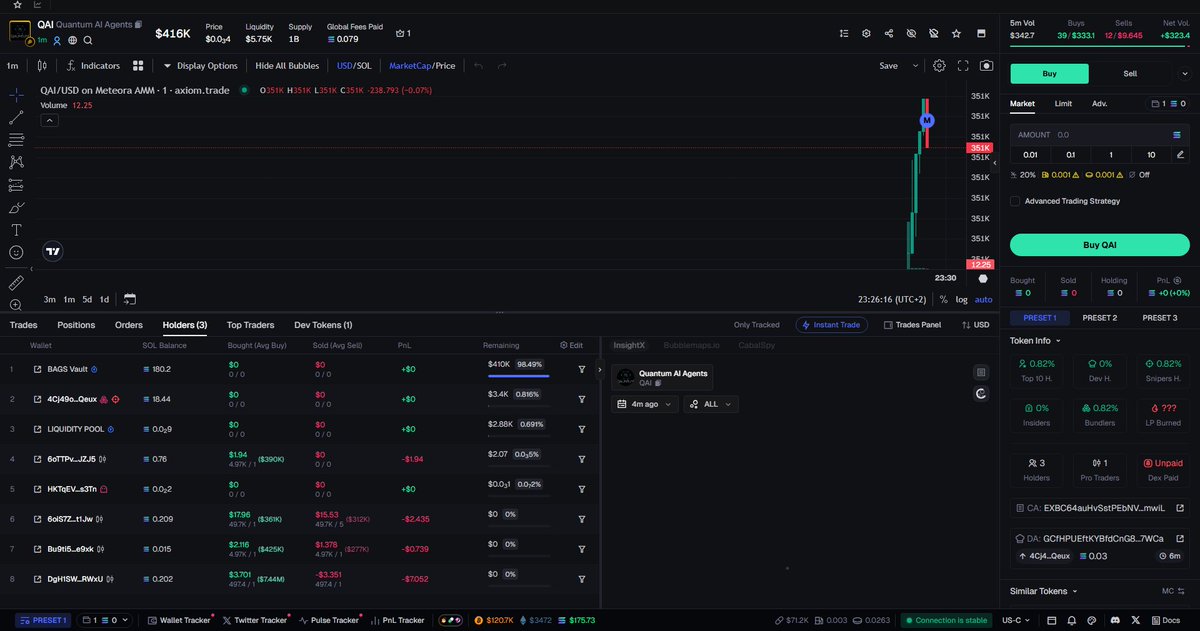Add token to favorites star in header

click(957, 33)
